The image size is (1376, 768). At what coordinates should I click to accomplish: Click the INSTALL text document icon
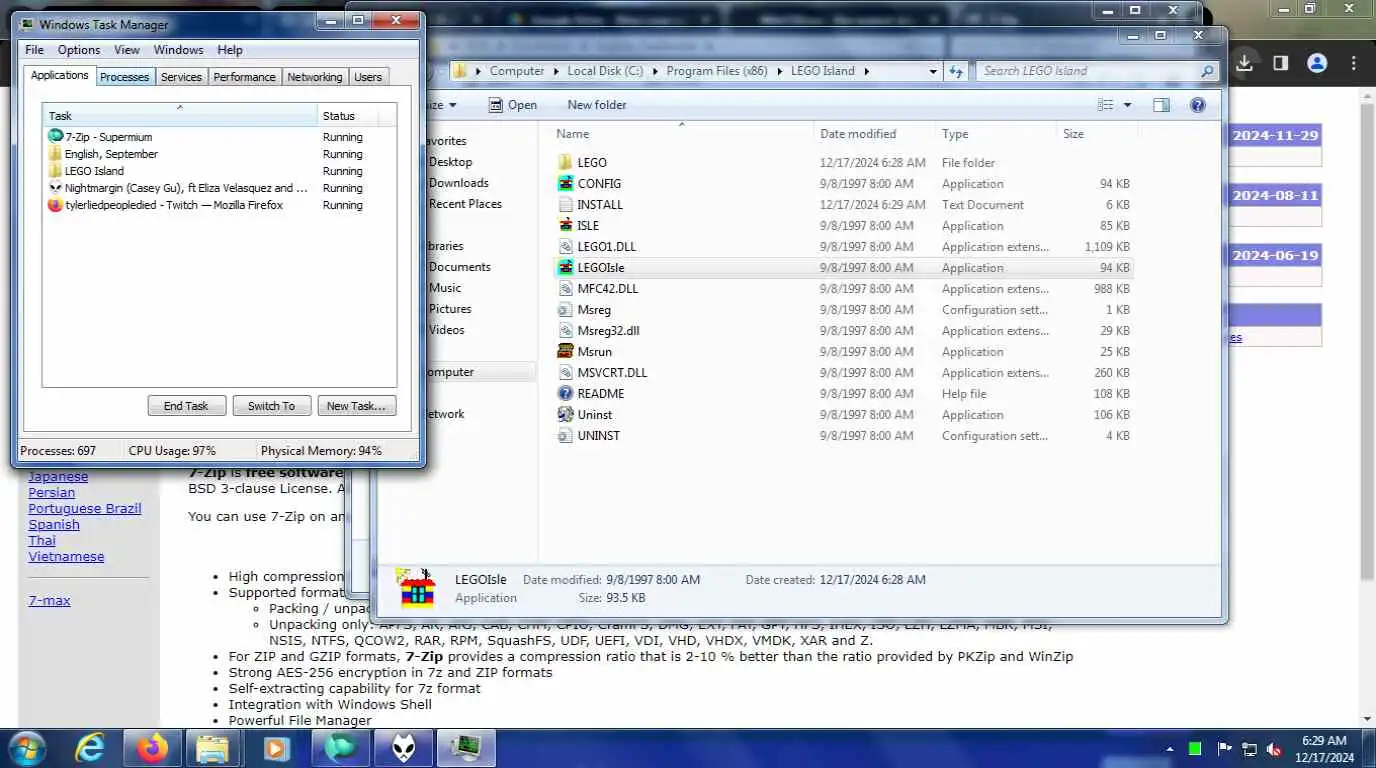click(x=565, y=204)
